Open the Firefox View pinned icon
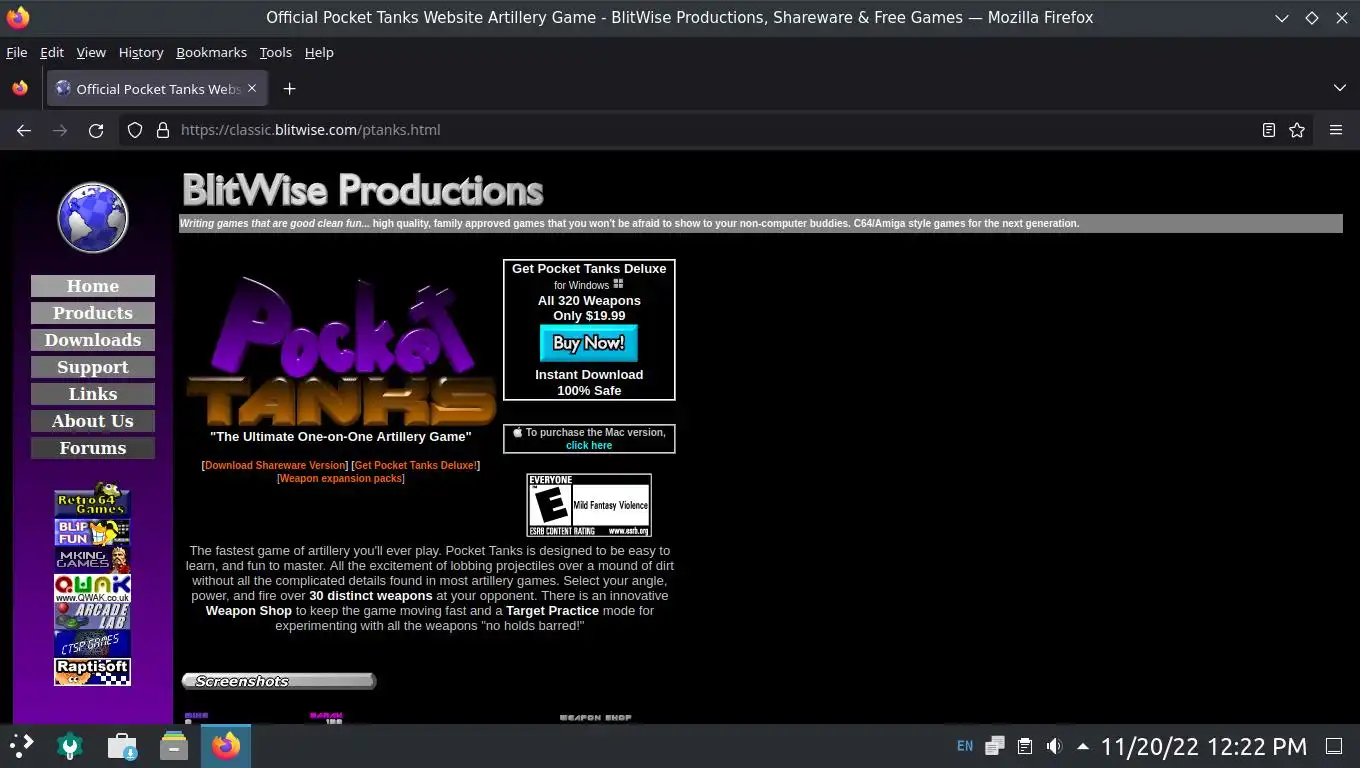This screenshot has width=1360, height=768. (20, 88)
